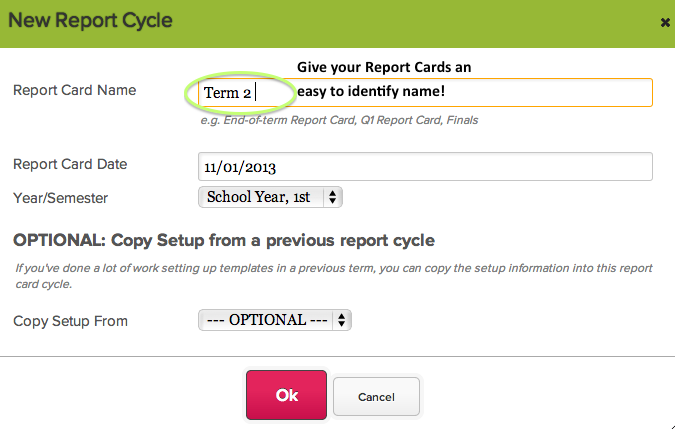Viewport: 675px width, 429px height.
Task: Click the New Report Cycle title
Action: [x=93, y=20]
